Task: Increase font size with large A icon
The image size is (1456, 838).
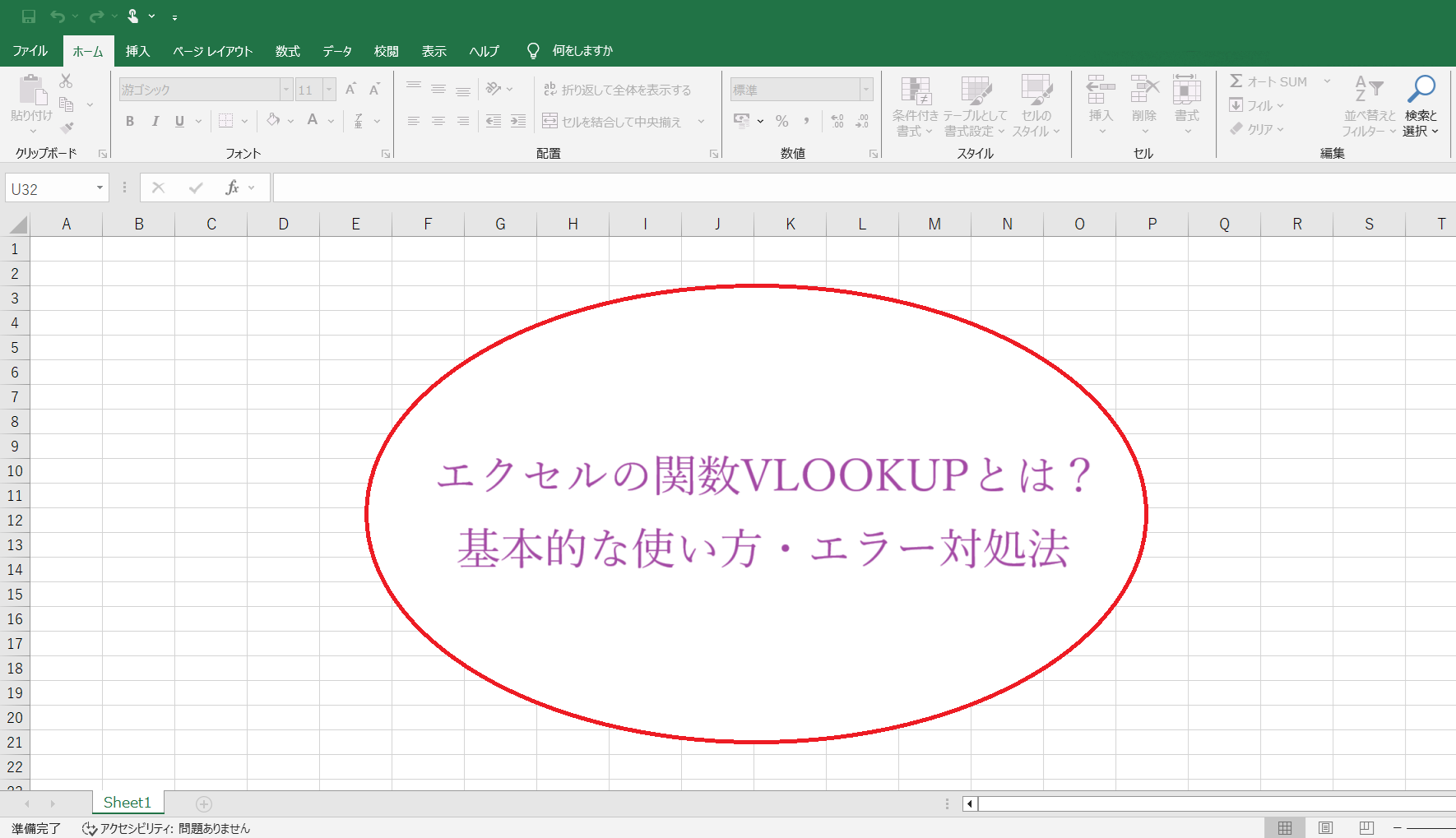Action: coord(350,89)
